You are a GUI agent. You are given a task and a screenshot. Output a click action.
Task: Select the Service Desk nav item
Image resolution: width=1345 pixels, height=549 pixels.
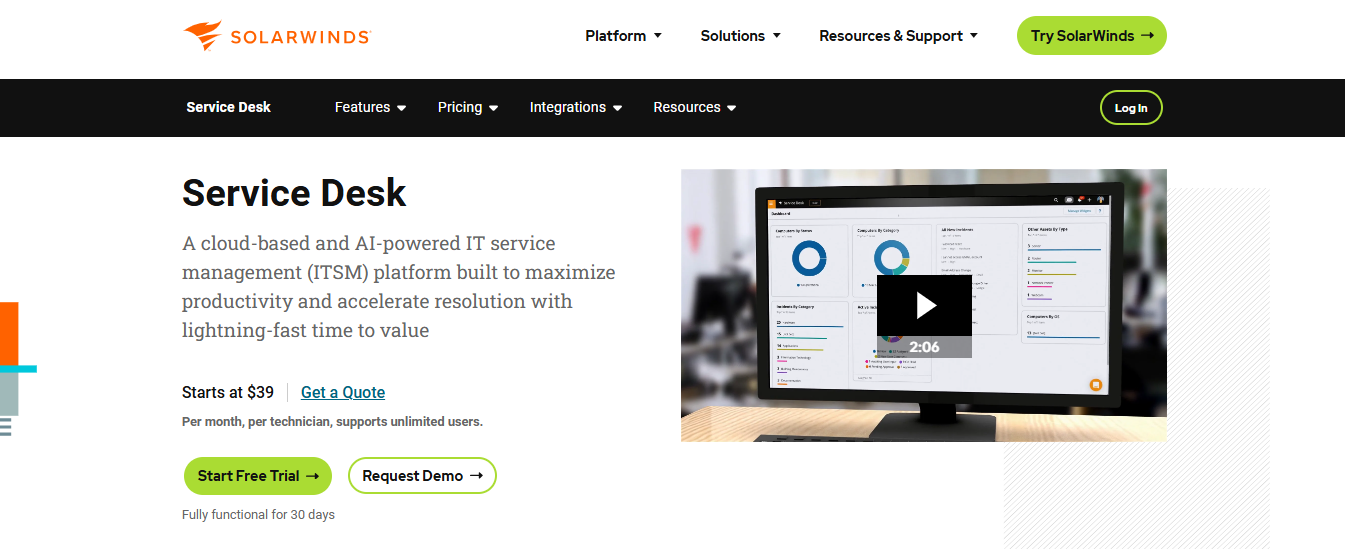[x=228, y=107]
